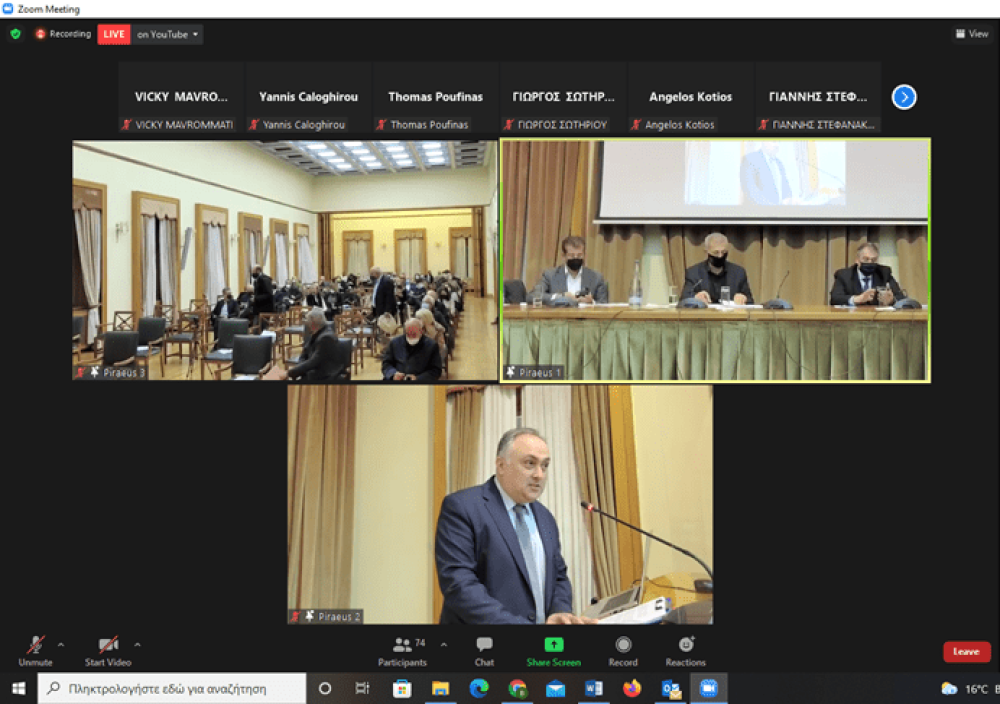Start Video camera toggle

pos(108,651)
